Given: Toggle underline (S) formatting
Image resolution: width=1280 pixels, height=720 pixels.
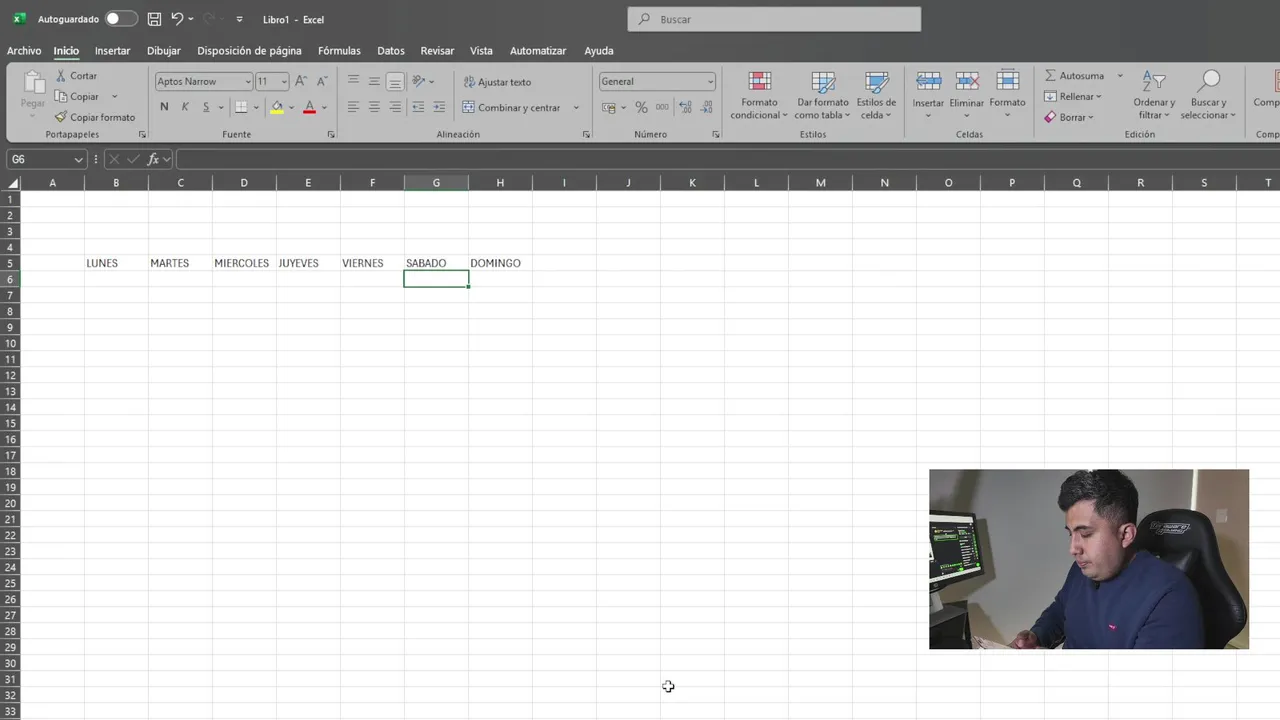Looking at the screenshot, I should tap(206, 107).
